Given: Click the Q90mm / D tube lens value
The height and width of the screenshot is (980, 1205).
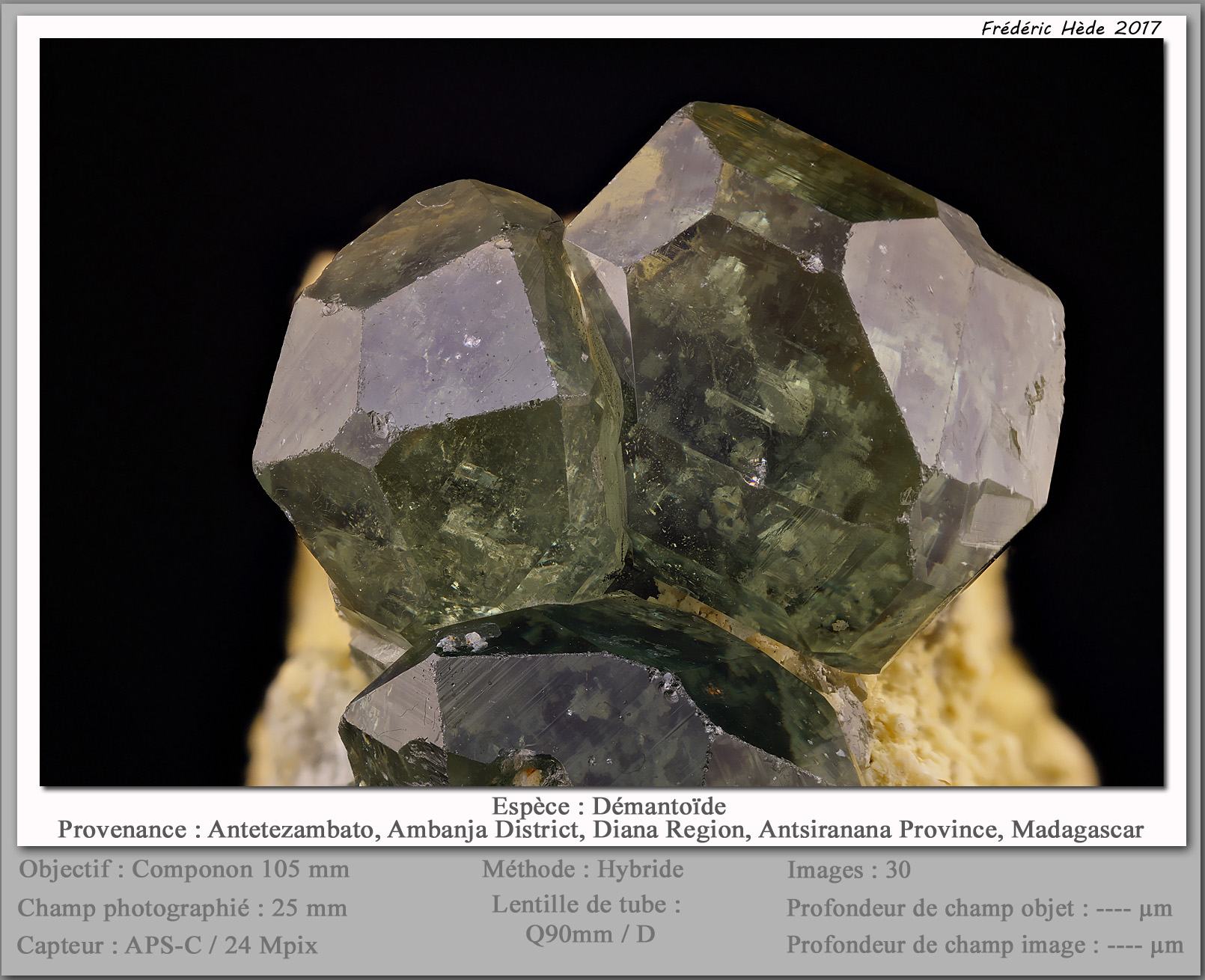Looking at the screenshot, I should point(590,934).
